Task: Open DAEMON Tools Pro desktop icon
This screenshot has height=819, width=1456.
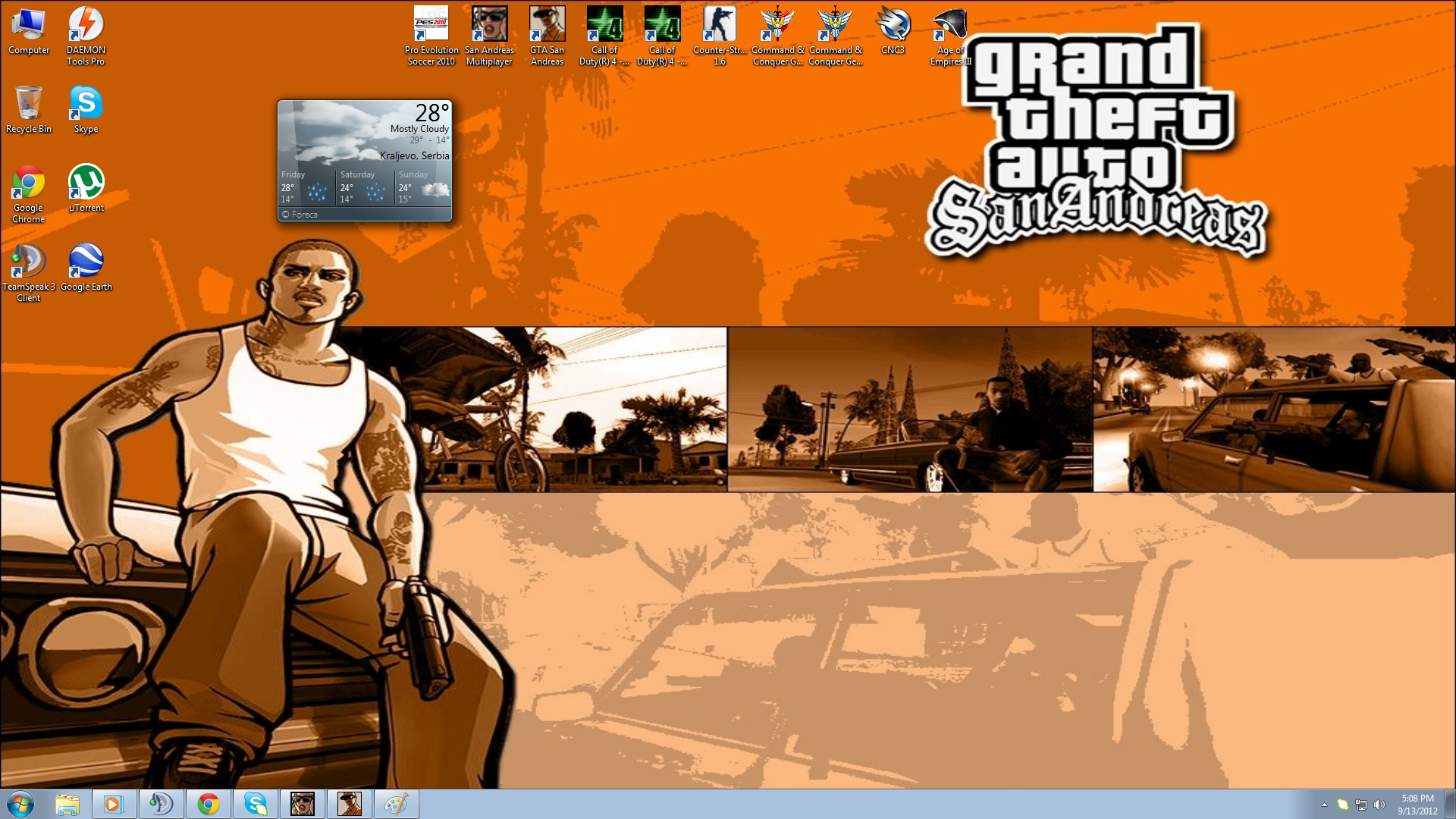Action: [x=86, y=26]
